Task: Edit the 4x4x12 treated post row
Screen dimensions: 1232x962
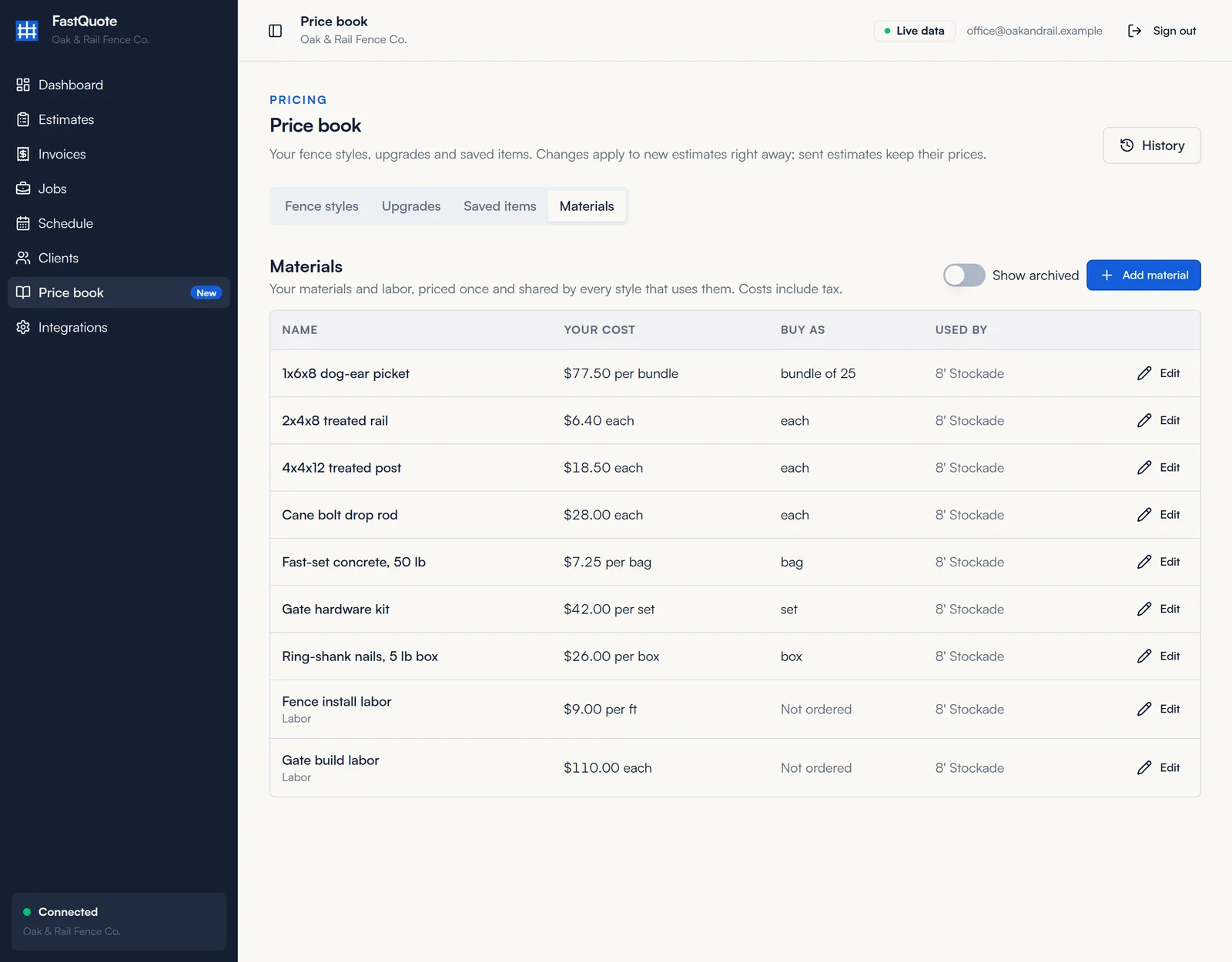Action: pos(1158,468)
